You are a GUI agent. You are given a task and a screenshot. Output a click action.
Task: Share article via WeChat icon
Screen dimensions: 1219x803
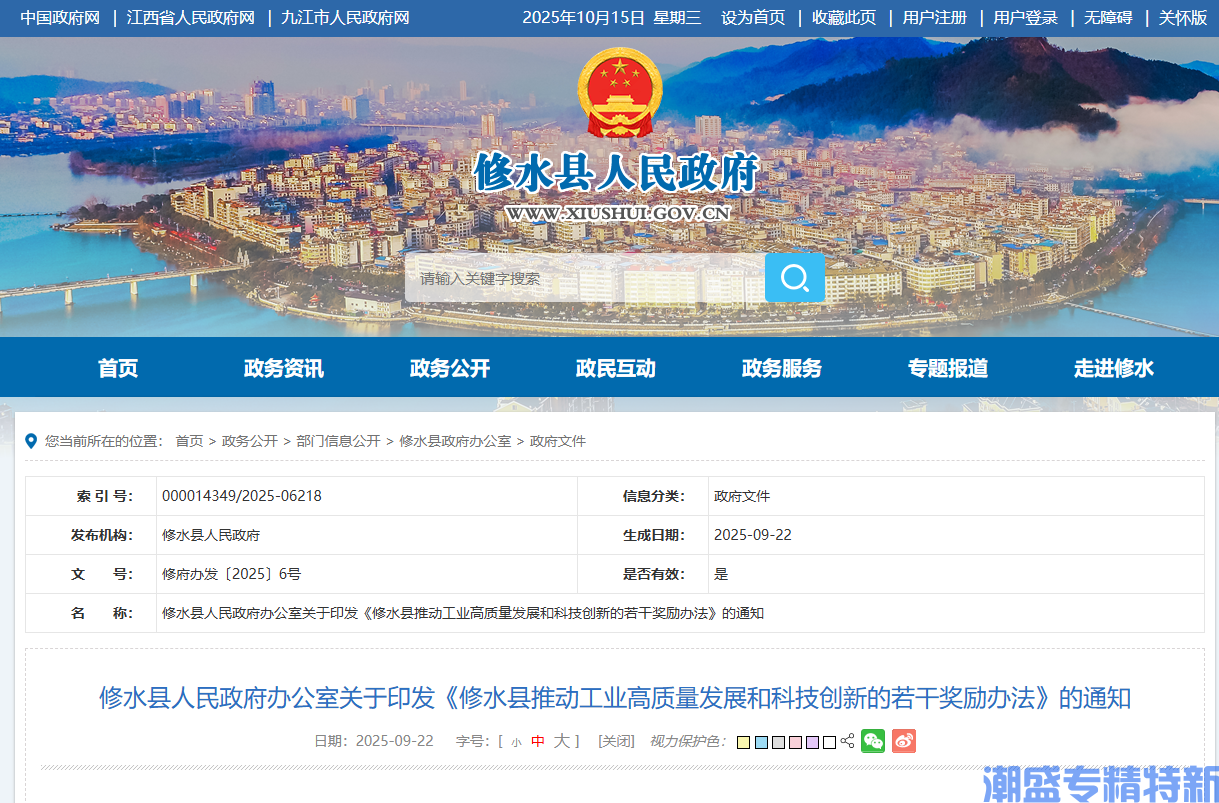pos(873,741)
